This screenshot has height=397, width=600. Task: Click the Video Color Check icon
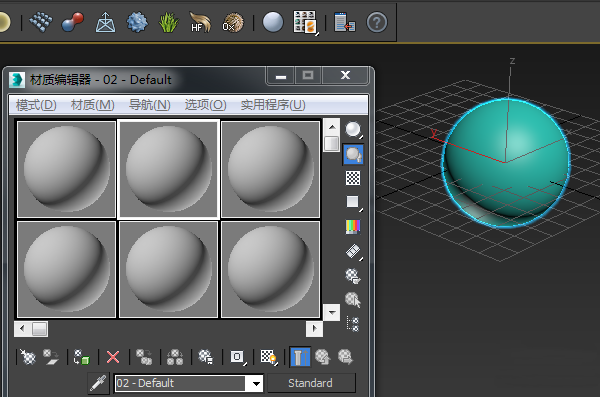tap(353, 227)
